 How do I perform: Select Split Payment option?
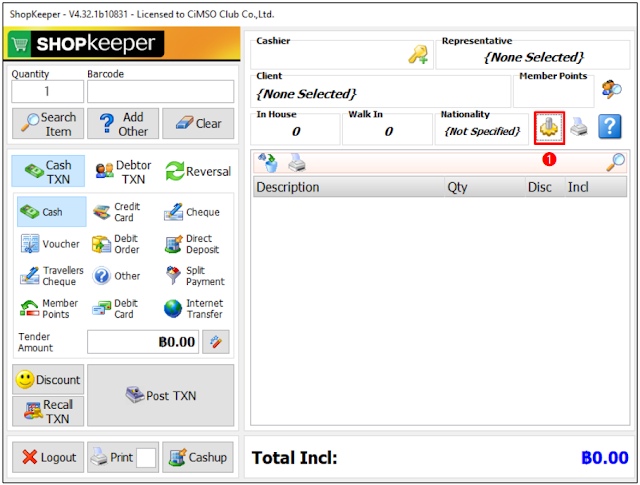[195, 276]
